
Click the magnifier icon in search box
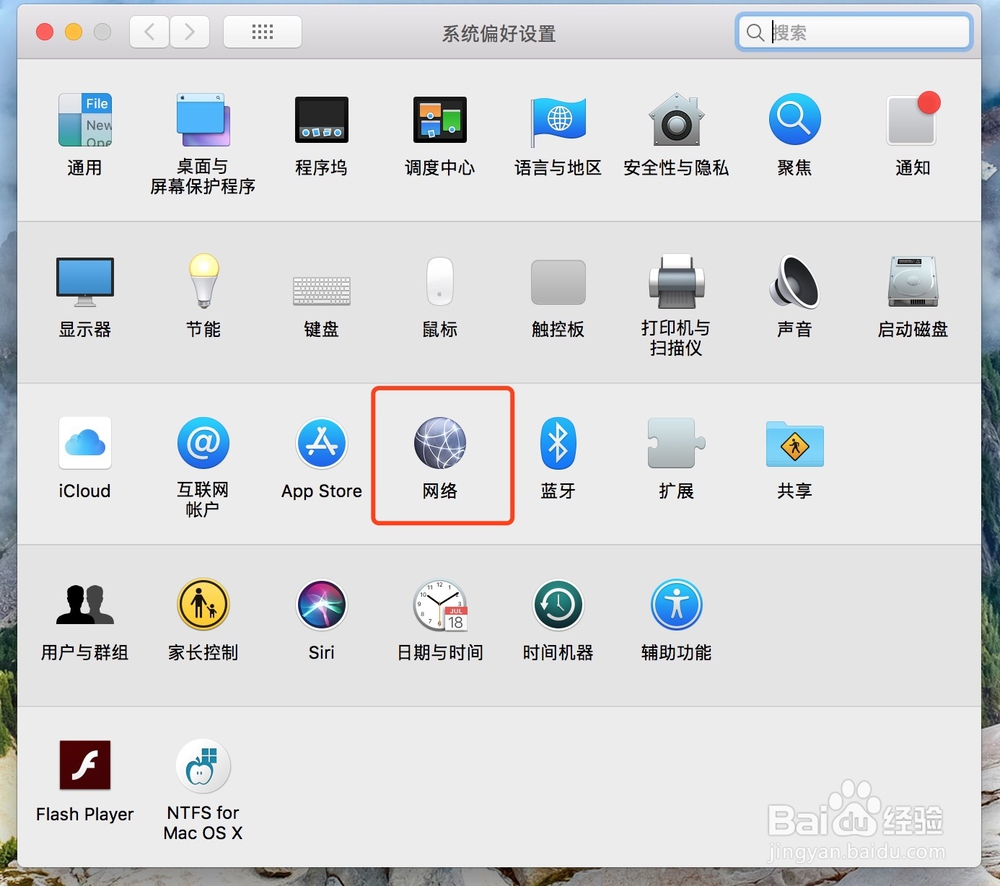[754, 33]
